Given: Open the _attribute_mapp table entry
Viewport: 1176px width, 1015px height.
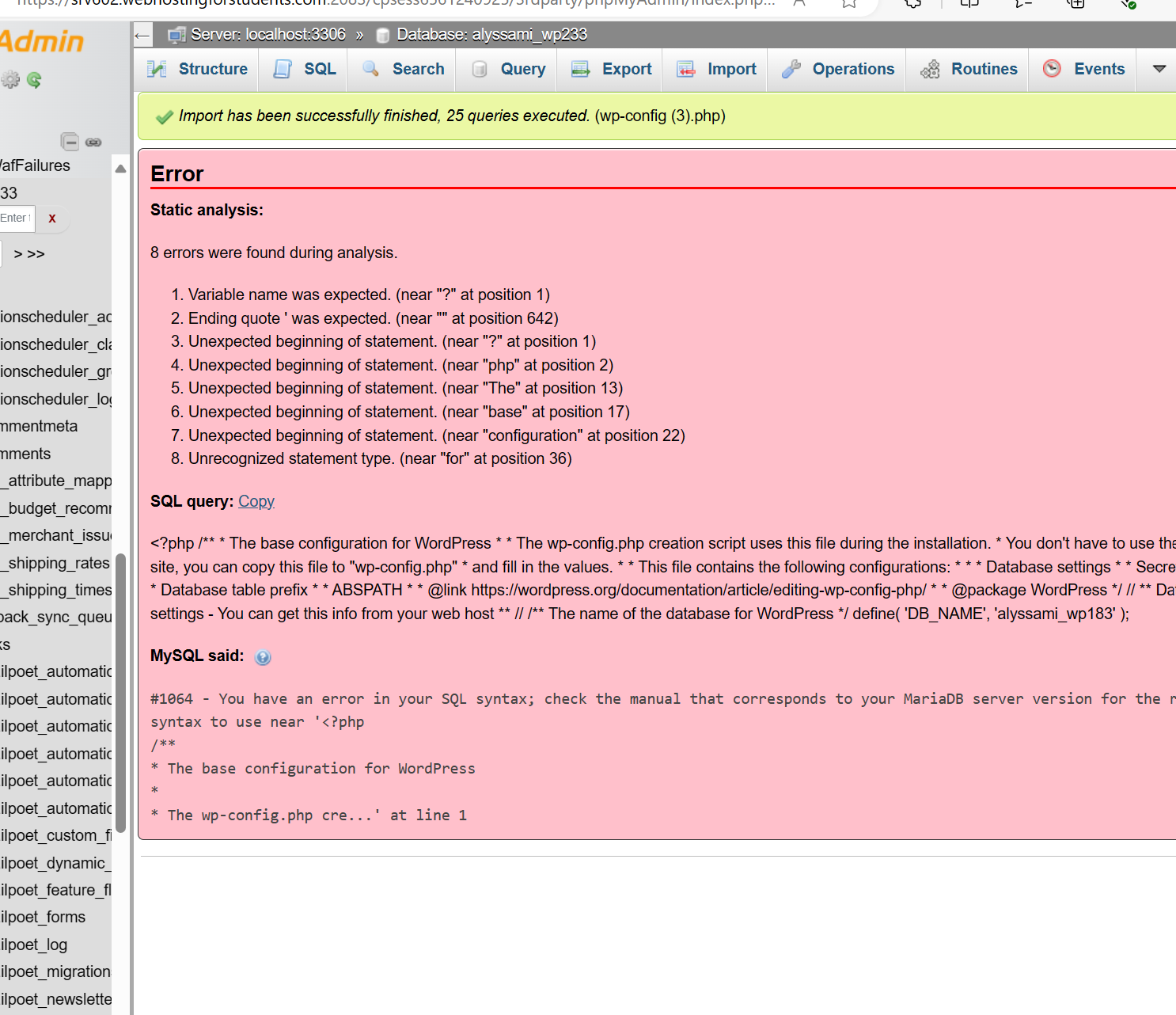Looking at the screenshot, I should point(55,481).
